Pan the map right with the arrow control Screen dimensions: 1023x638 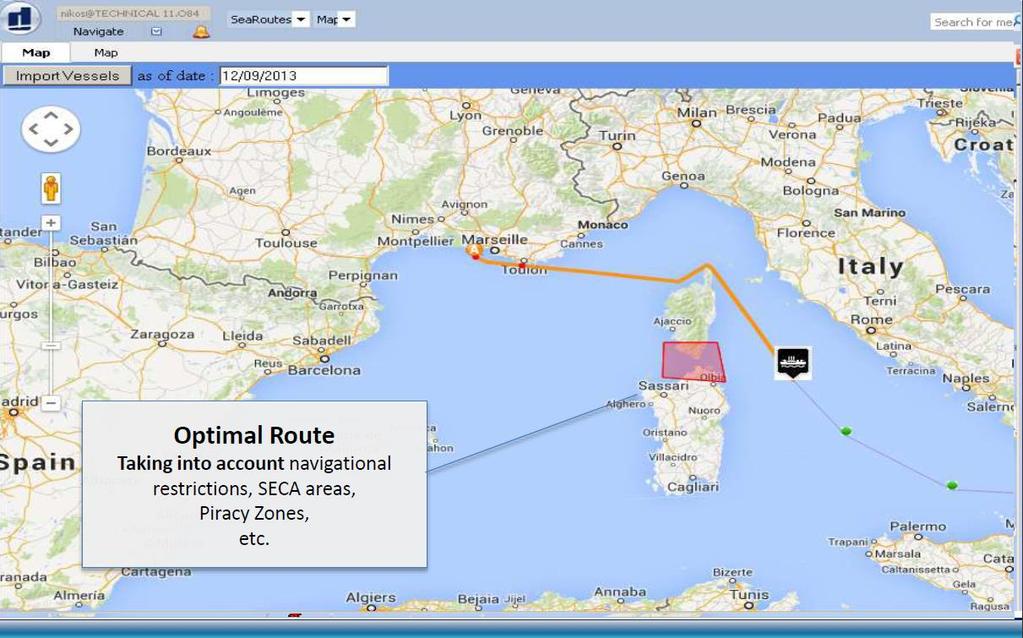pos(69,129)
